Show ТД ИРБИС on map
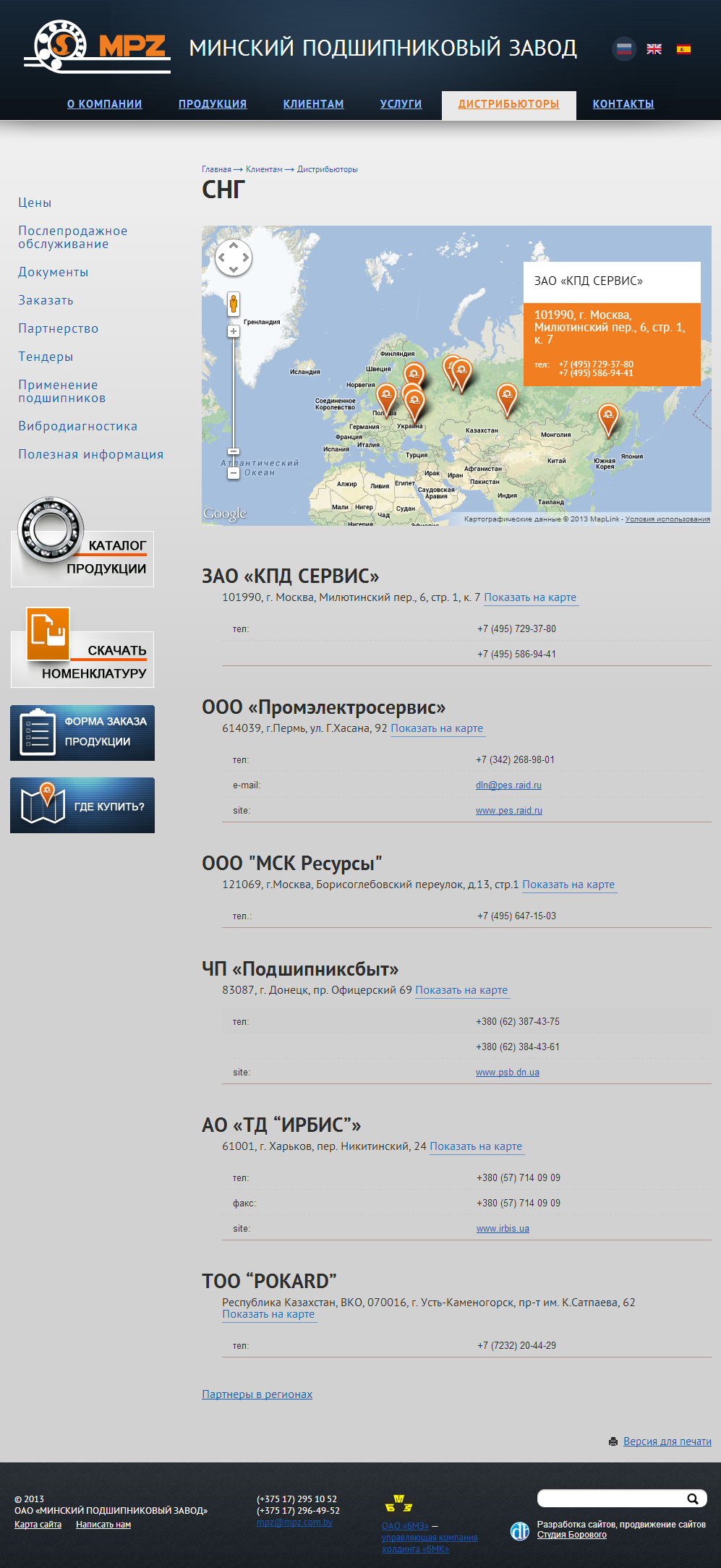This screenshot has height=1568, width=721. click(x=476, y=1146)
